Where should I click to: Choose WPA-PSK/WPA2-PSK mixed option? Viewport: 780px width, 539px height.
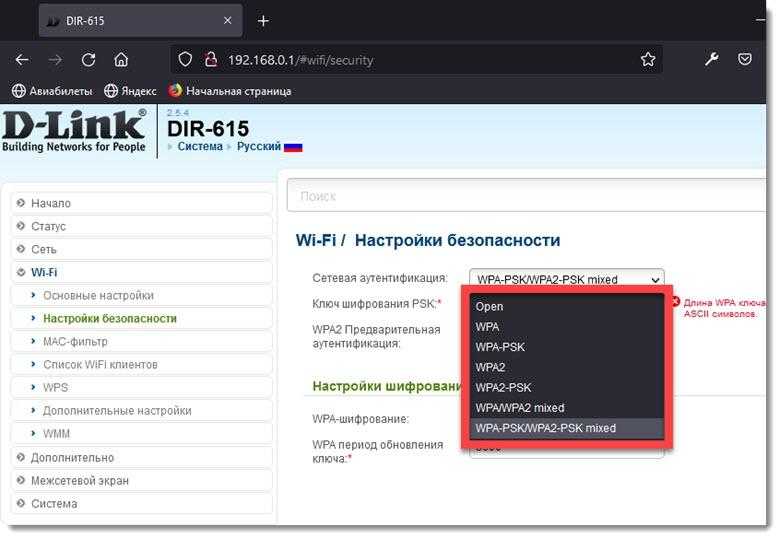pyautogui.click(x=567, y=428)
